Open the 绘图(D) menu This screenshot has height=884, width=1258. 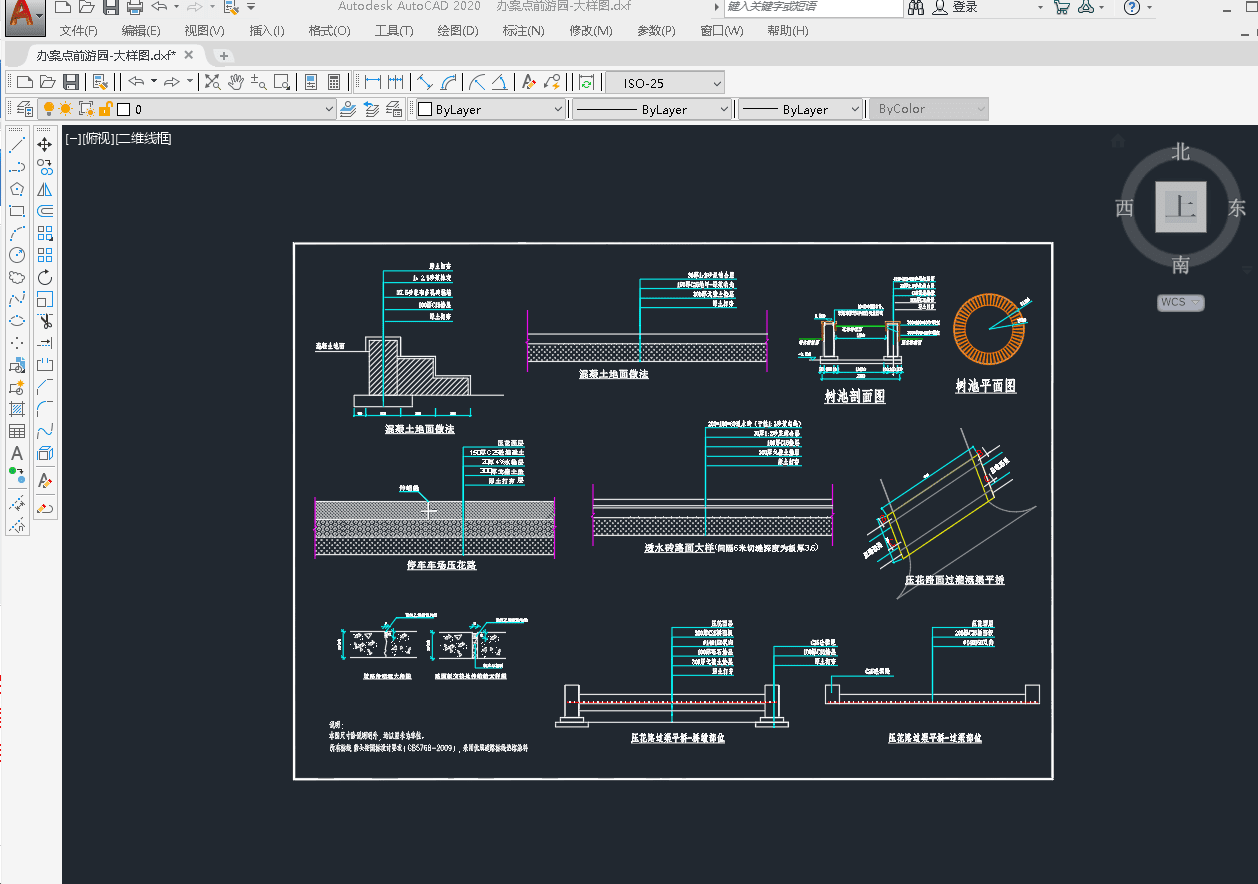(x=458, y=31)
